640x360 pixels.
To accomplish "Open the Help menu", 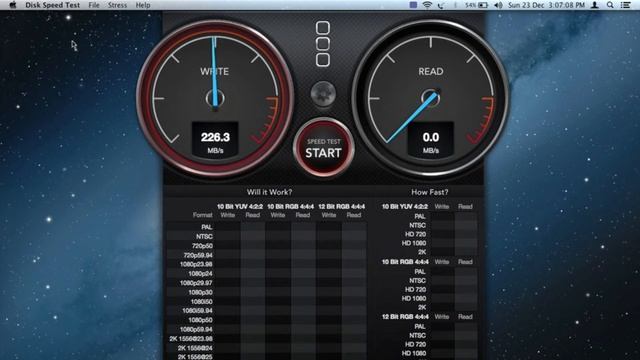I will pyautogui.click(x=143, y=5).
